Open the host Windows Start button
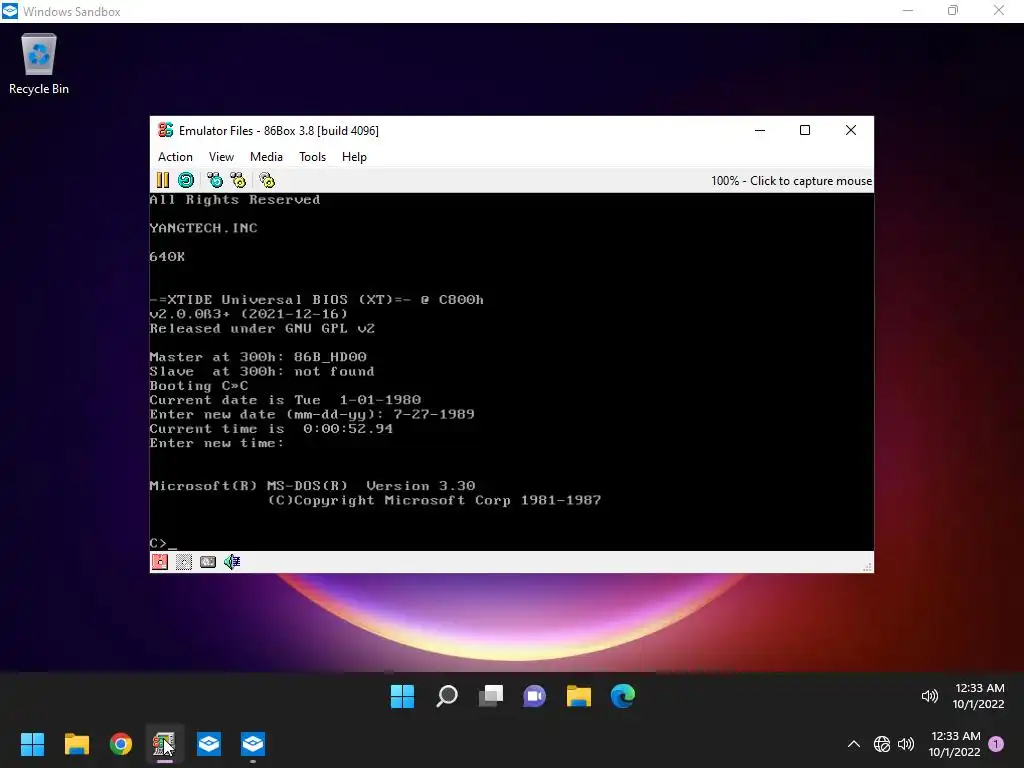Viewport: 1024px width, 768px height. 33,744
